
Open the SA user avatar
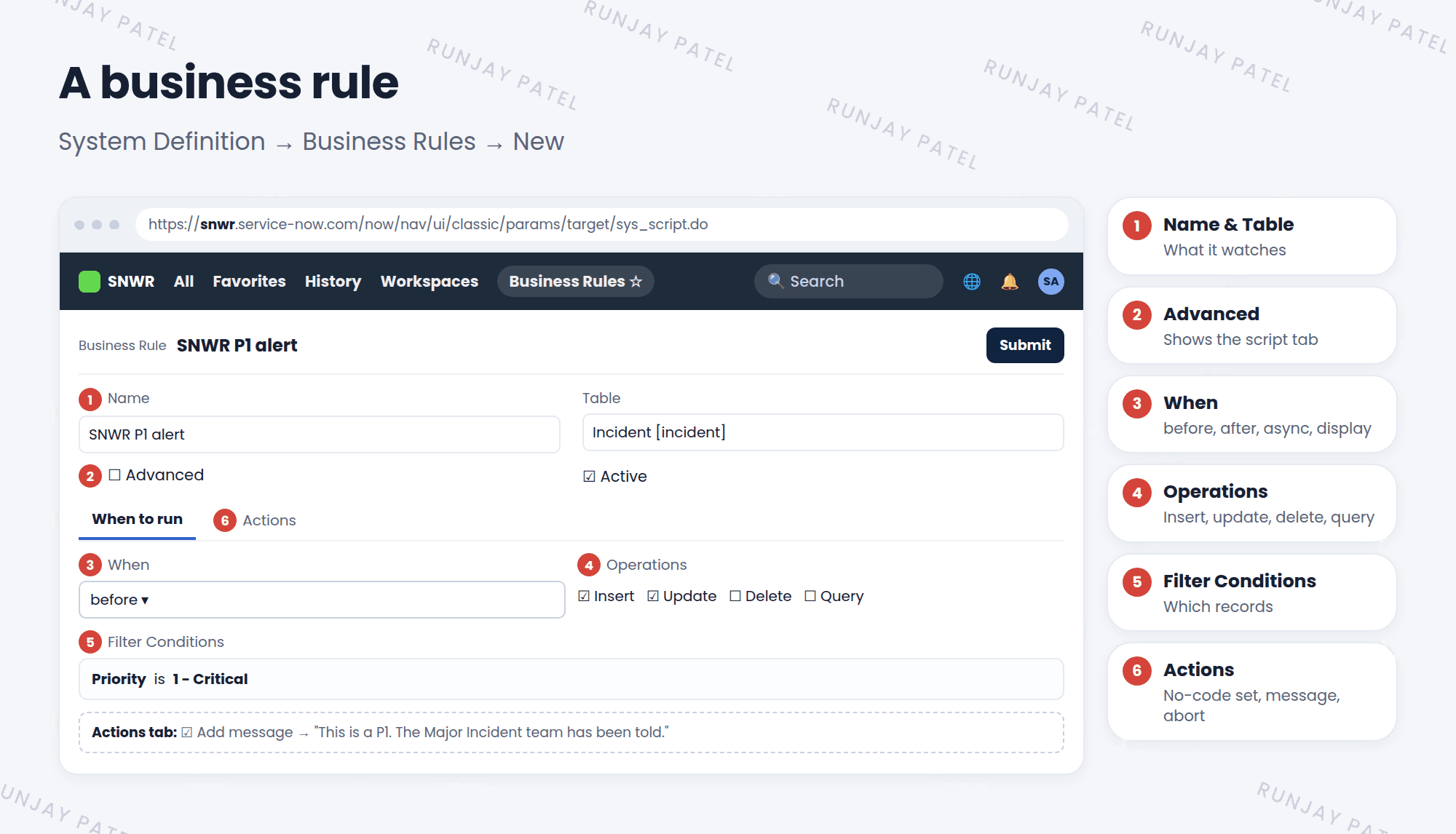point(1051,282)
